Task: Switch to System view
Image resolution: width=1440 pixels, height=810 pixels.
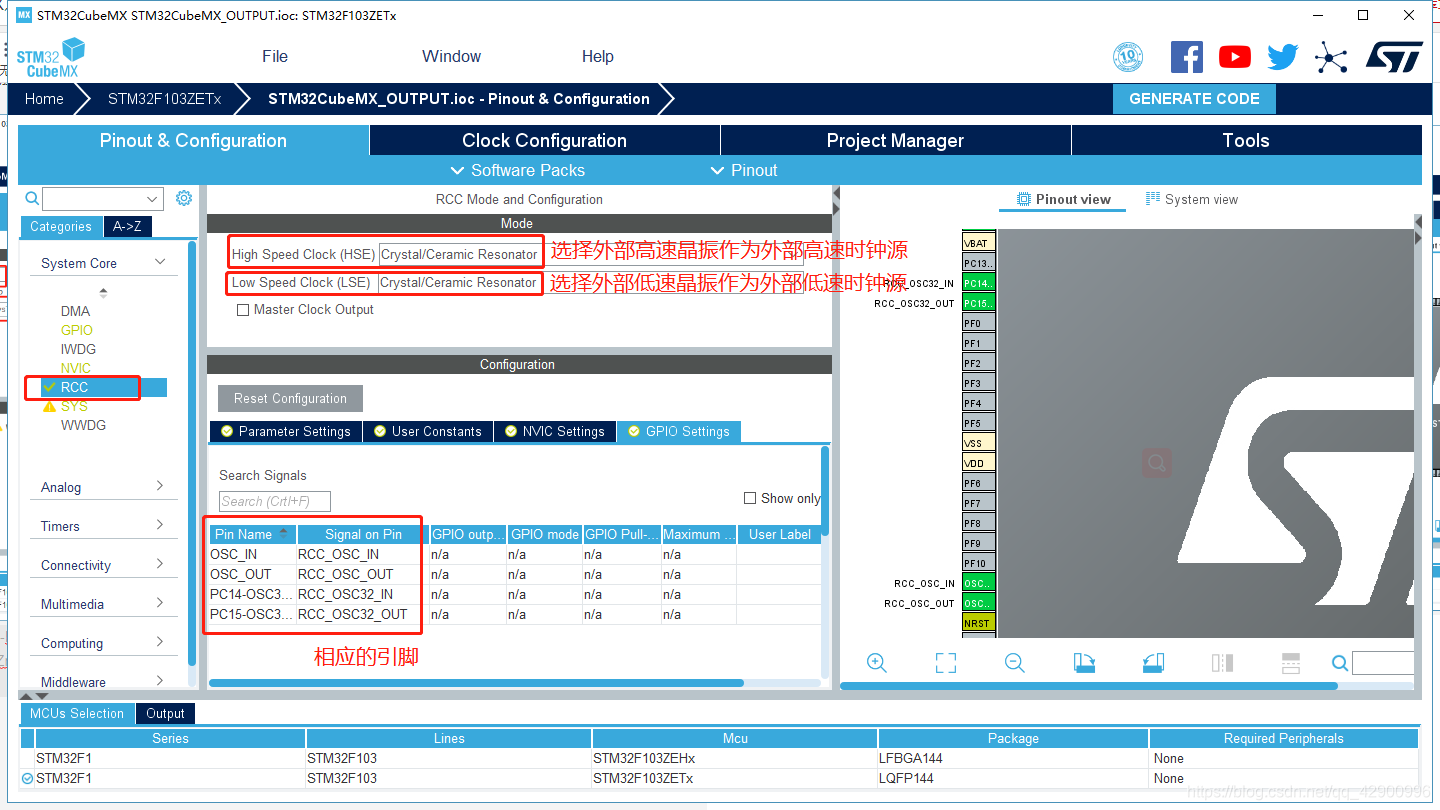Action: click(1192, 199)
